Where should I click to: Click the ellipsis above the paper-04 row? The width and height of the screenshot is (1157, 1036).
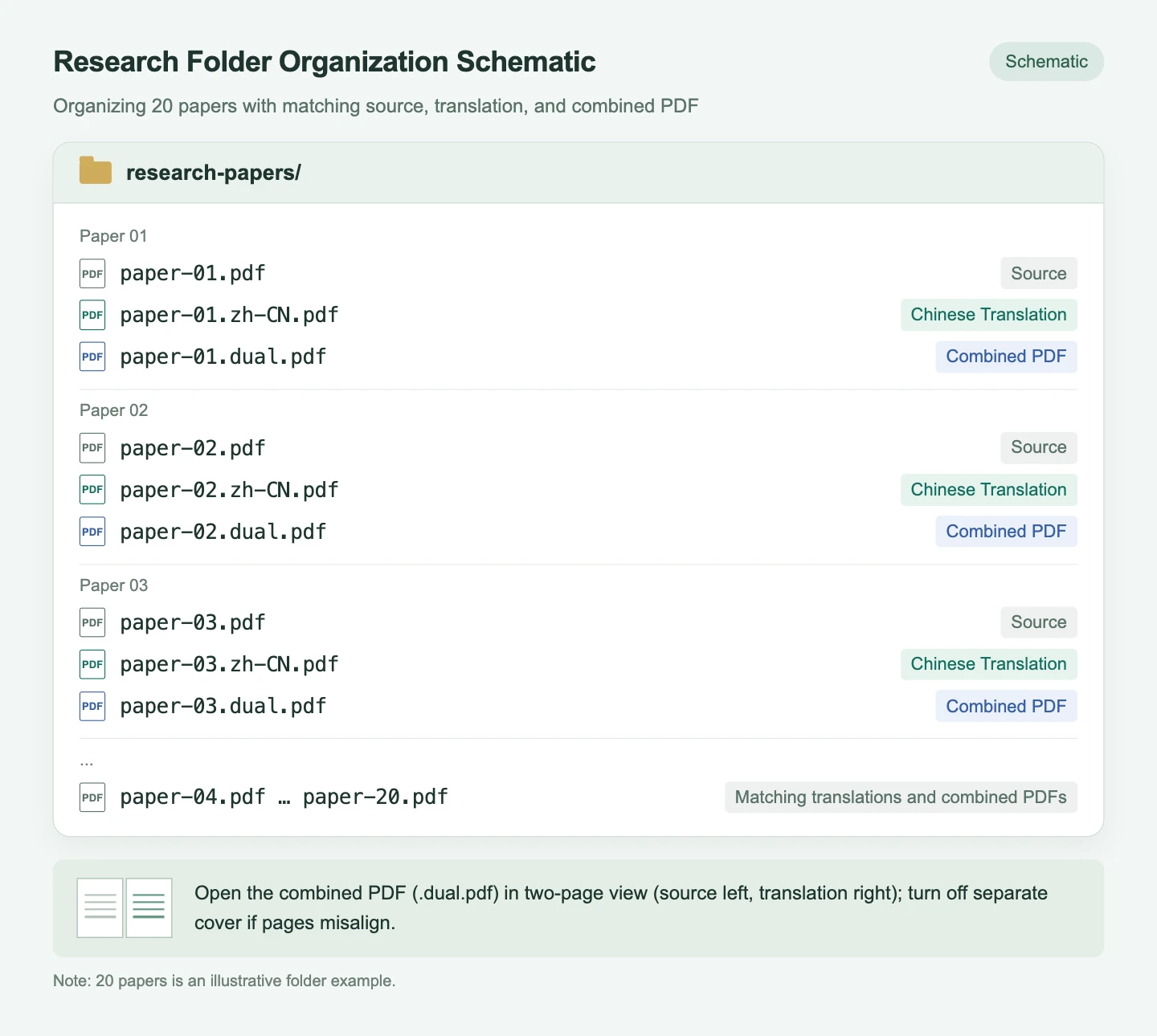(x=87, y=761)
